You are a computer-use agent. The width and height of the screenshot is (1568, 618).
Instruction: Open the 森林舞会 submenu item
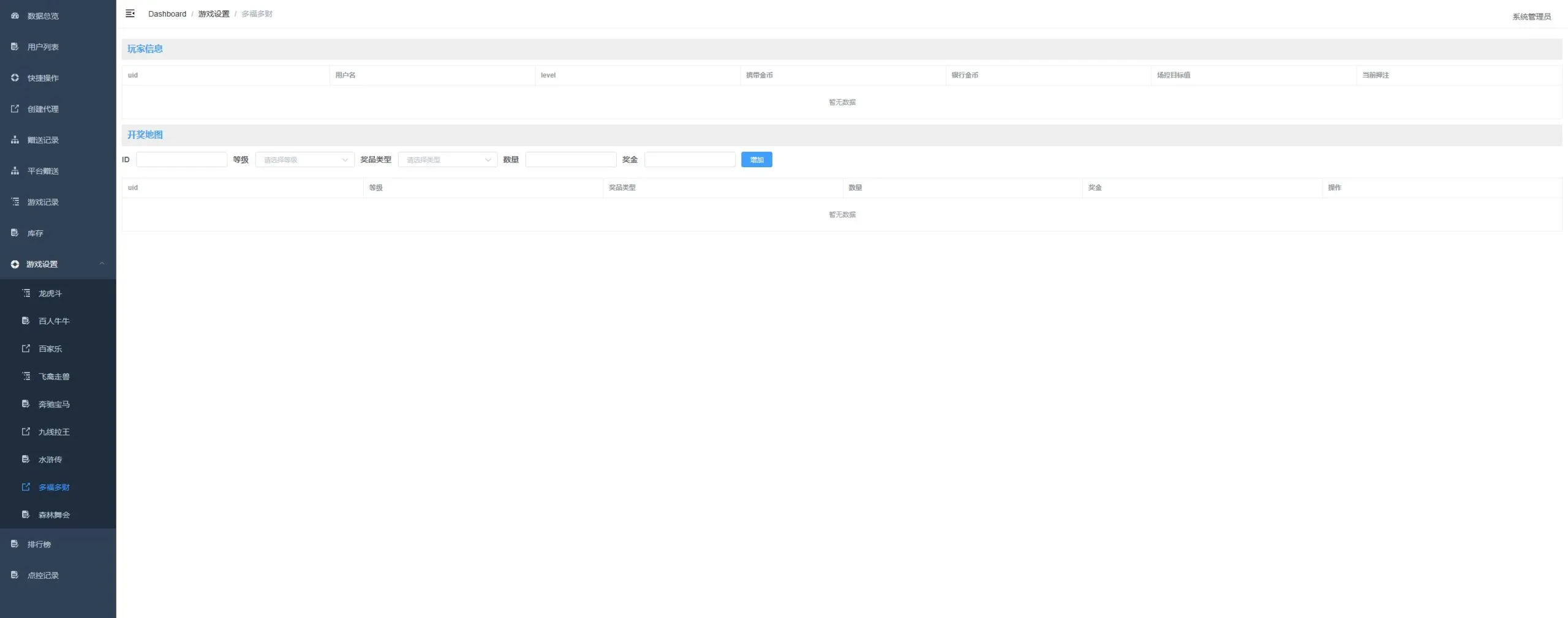pyautogui.click(x=58, y=514)
